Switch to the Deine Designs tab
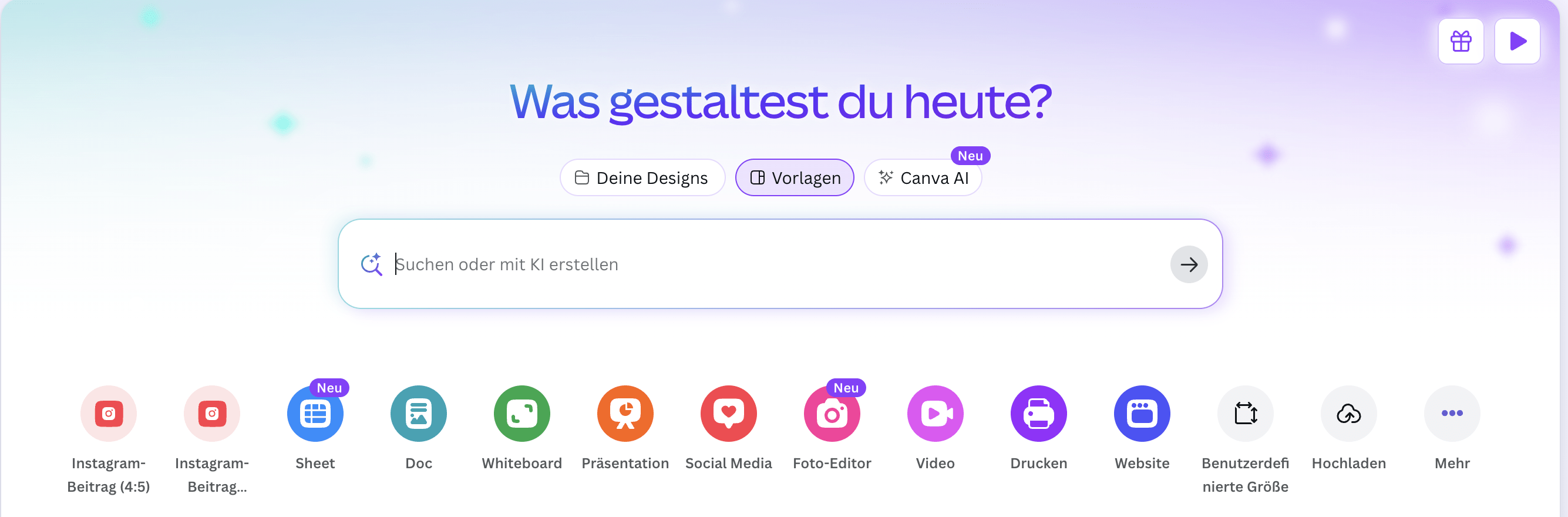Screen dimensions: 1568x517 pyautogui.click(x=641, y=178)
